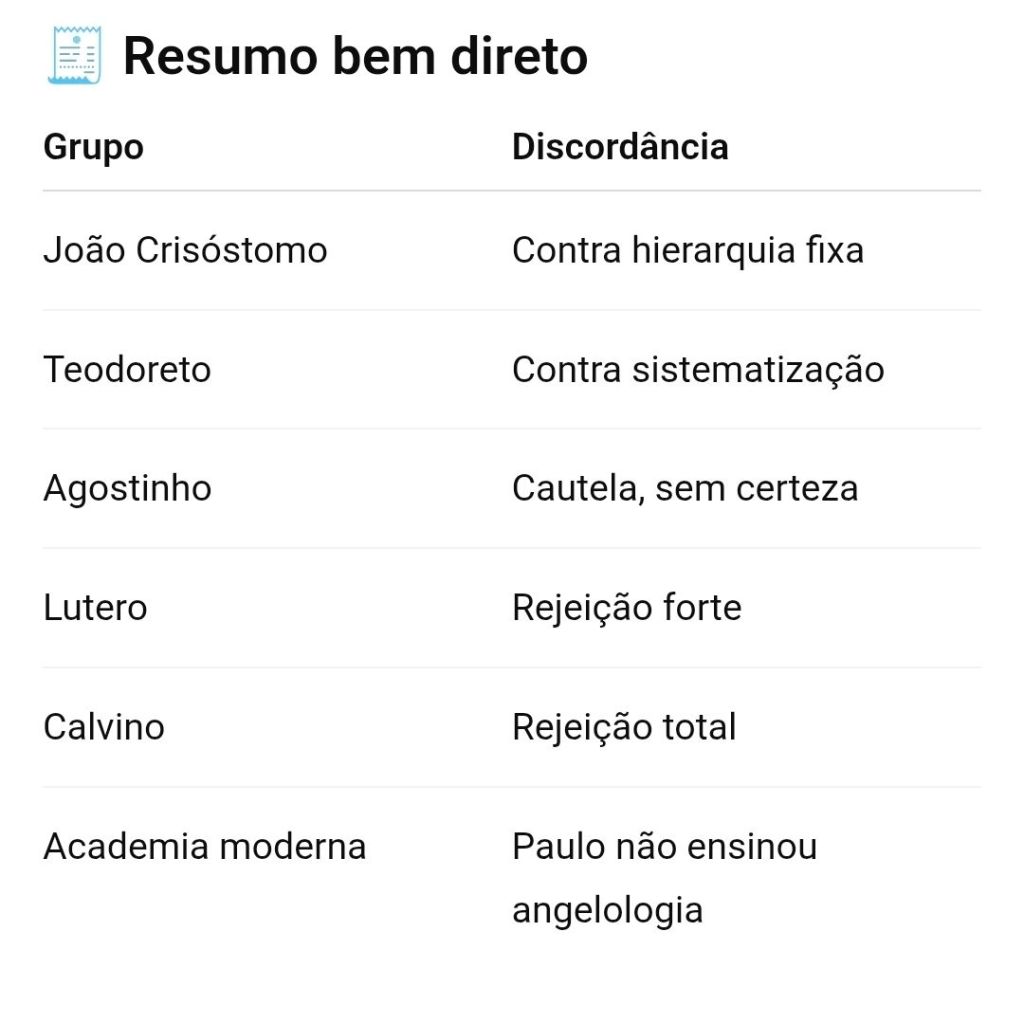Select the 'Contra hierarquia fixa' cell
This screenshot has width=1024, height=1023.
tap(687, 250)
